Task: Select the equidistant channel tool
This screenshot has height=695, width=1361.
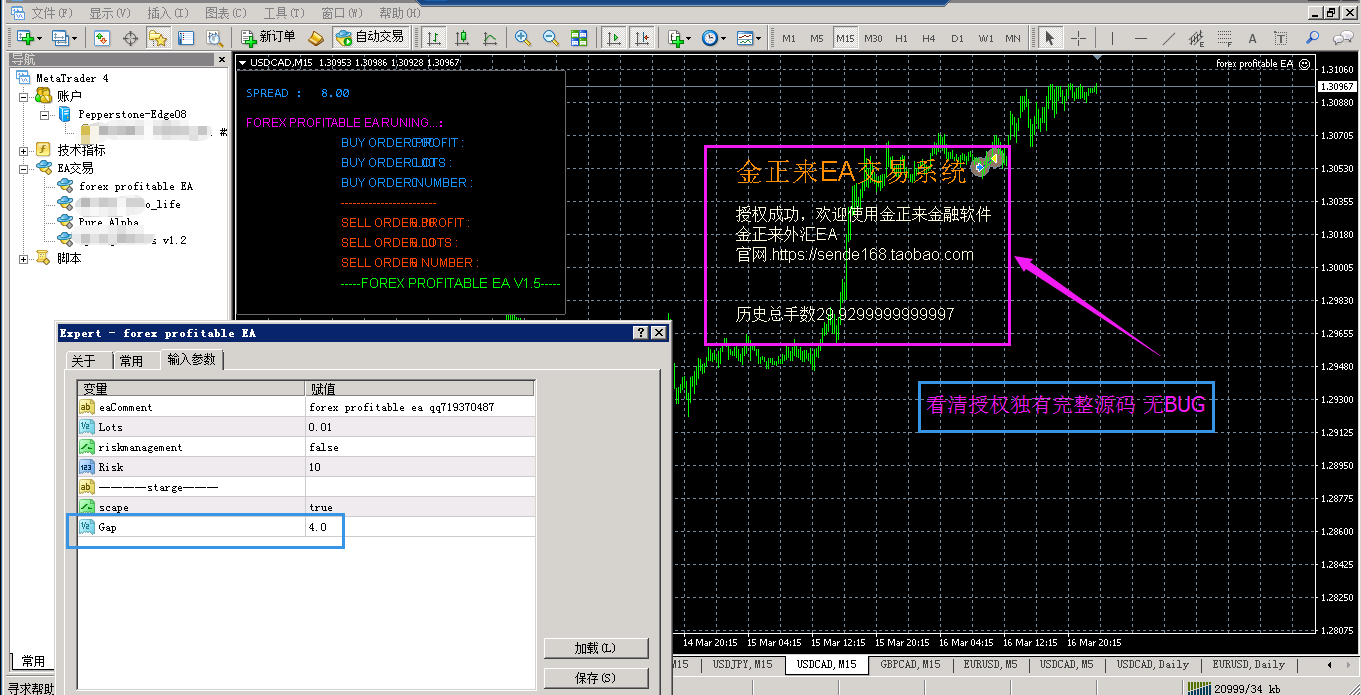Action: (1197, 38)
